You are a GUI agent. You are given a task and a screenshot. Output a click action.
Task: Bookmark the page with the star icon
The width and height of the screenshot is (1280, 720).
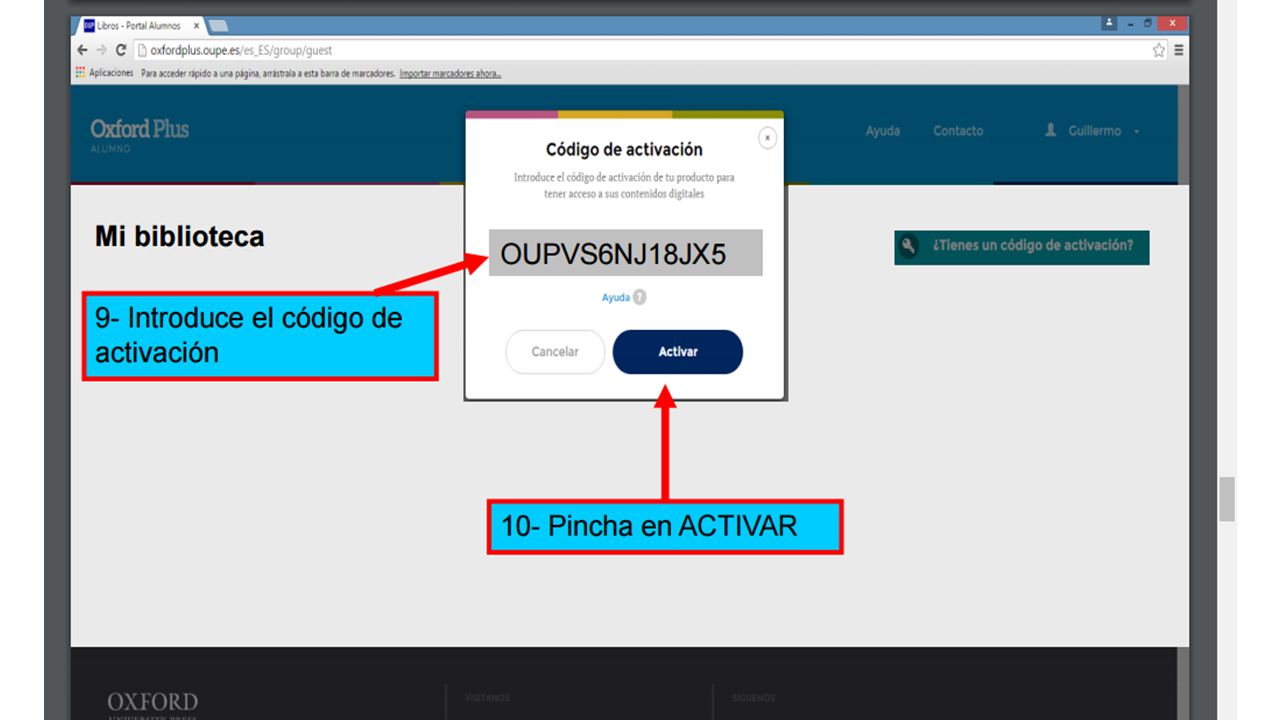click(x=1159, y=50)
